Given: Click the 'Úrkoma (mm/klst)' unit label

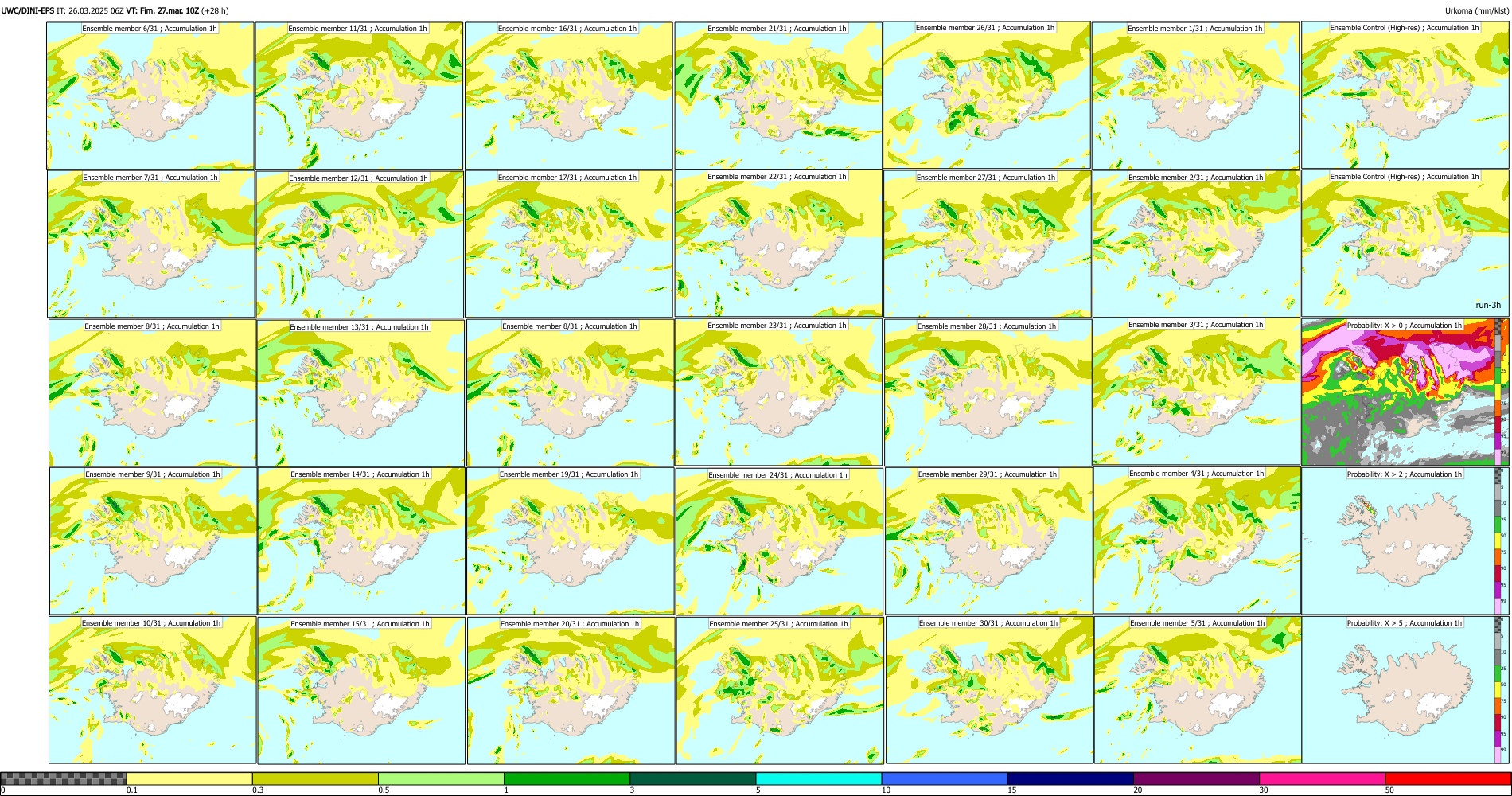Looking at the screenshot, I should (1477, 10).
